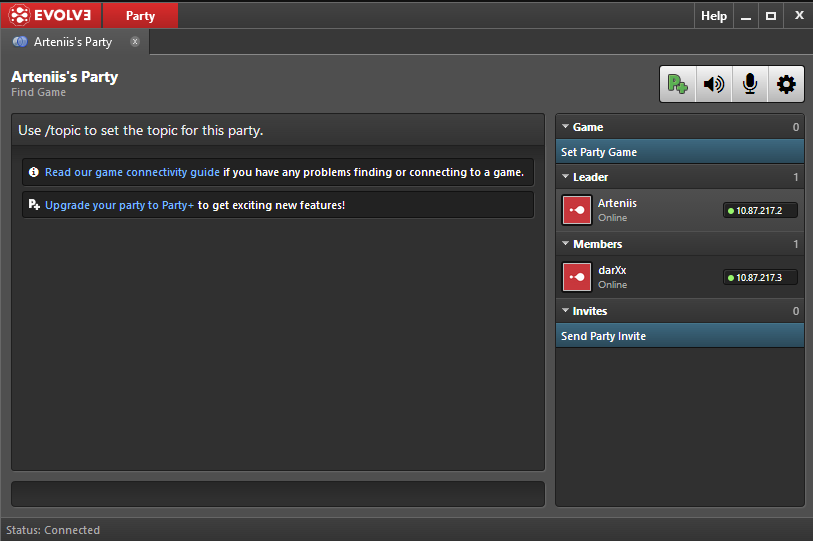Click the party icon on the Arteniis's Party tab

click(20, 41)
